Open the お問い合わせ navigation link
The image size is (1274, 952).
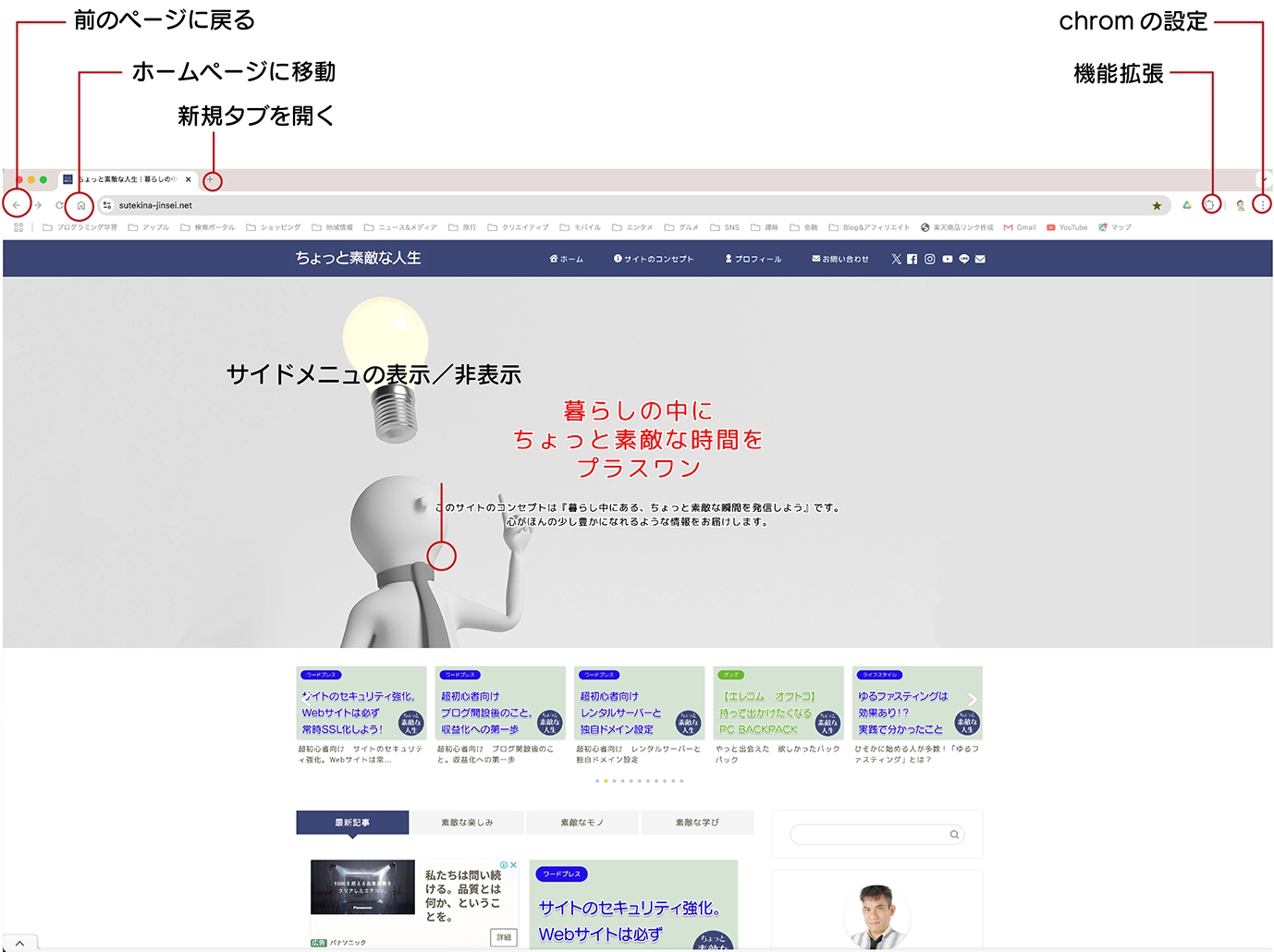click(840, 260)
